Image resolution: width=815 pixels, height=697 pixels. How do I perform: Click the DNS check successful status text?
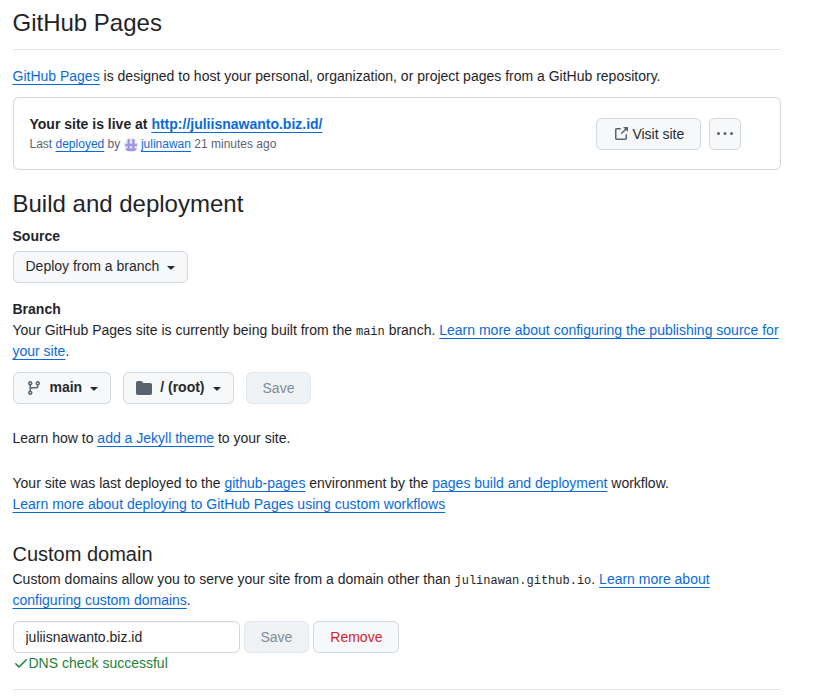98,663
